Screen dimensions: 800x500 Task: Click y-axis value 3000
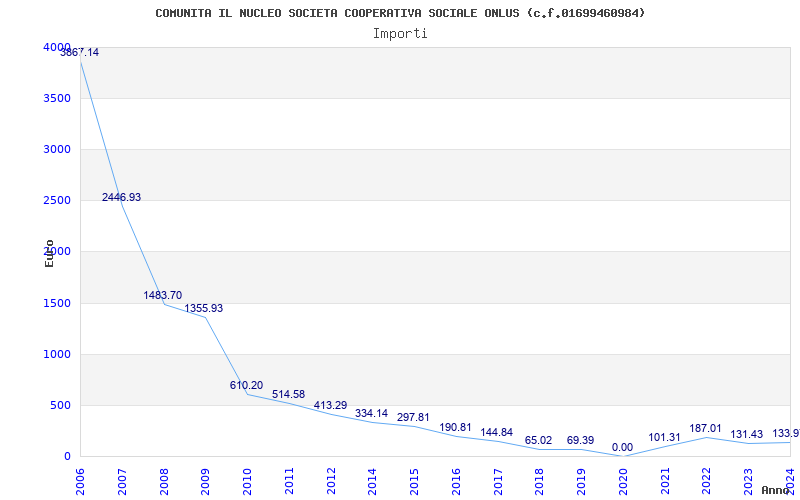tap(57, 149)
